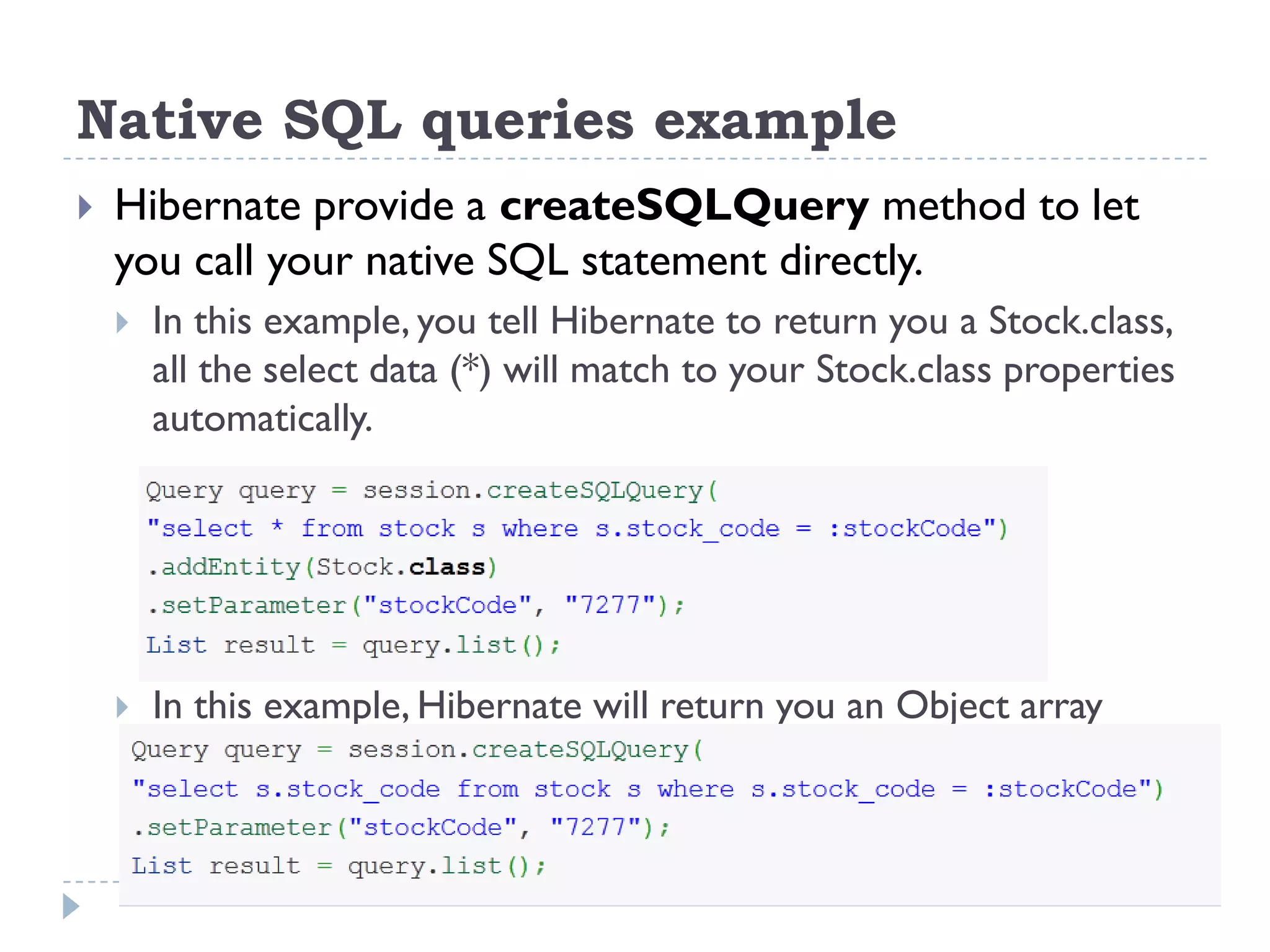Image resolution: width=1270 pixels, height=952 pixels.
Task: Click the text 'Object array' in second sub-bullet
Action: click(999, 706)
